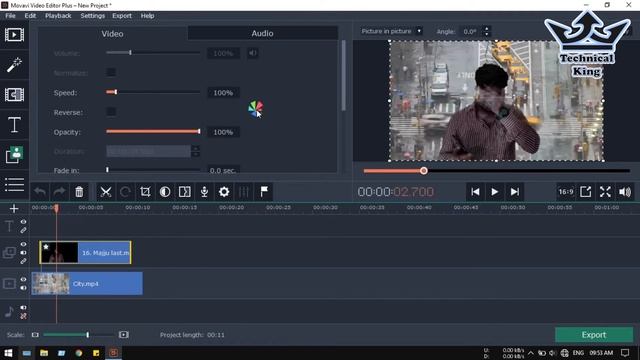Image resolution: width=640 pixels, height=360 pixels.
Task: Click the Undo arrow in toolbar
Action: pyautogui.click(x=40, y=191)
